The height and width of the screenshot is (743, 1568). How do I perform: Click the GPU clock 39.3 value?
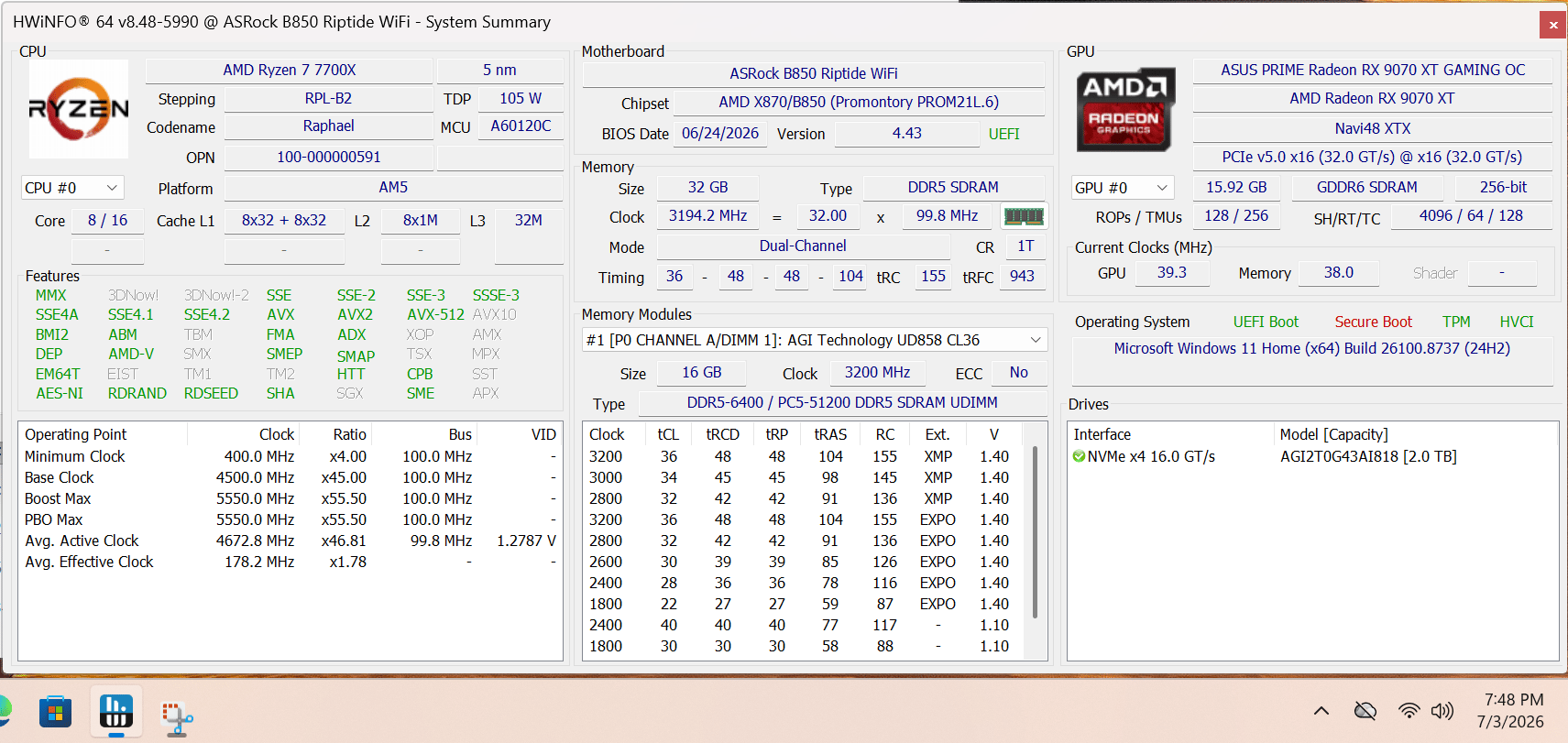pyautogui.click(x=1172, y=273)
